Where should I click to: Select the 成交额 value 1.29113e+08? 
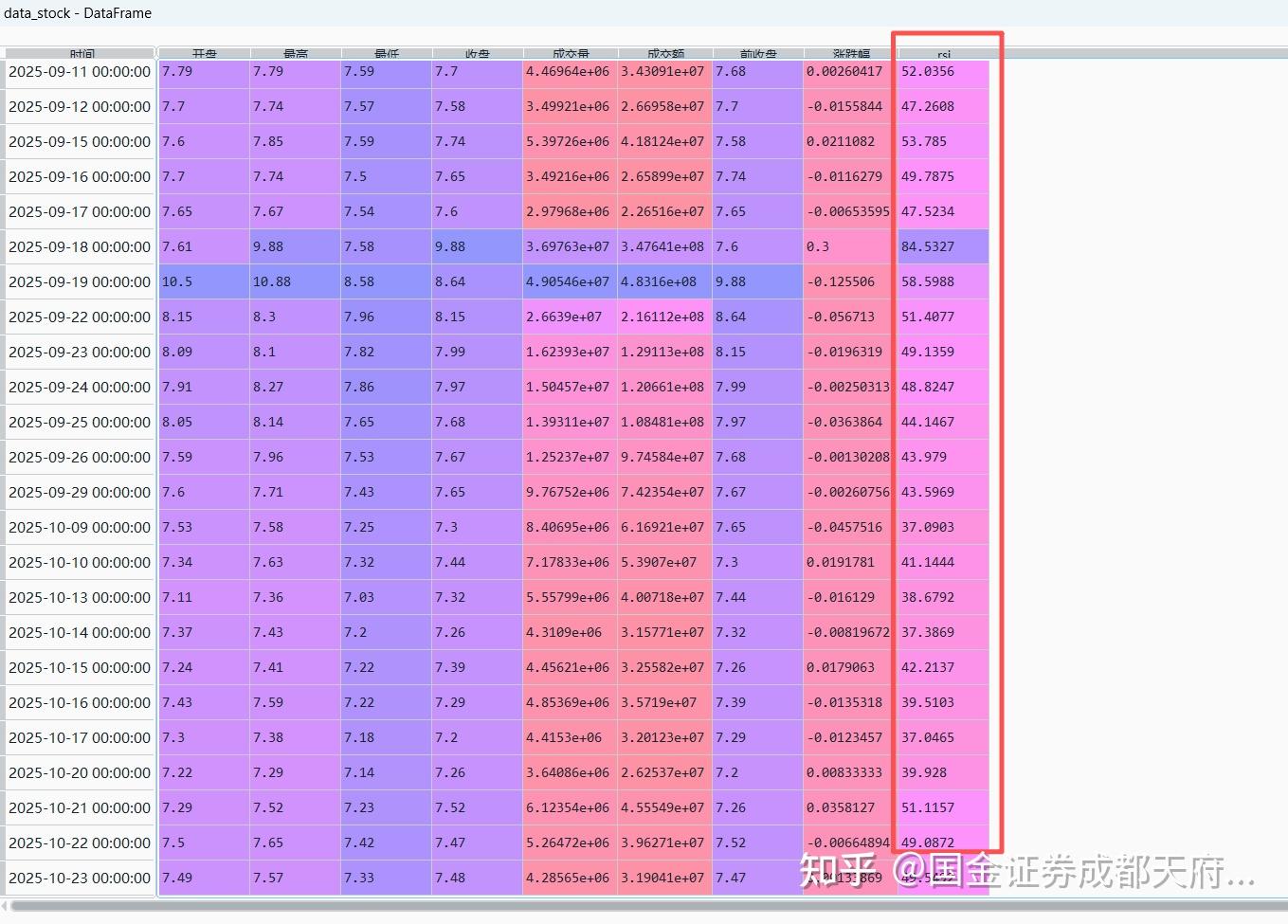click(664, 353)
